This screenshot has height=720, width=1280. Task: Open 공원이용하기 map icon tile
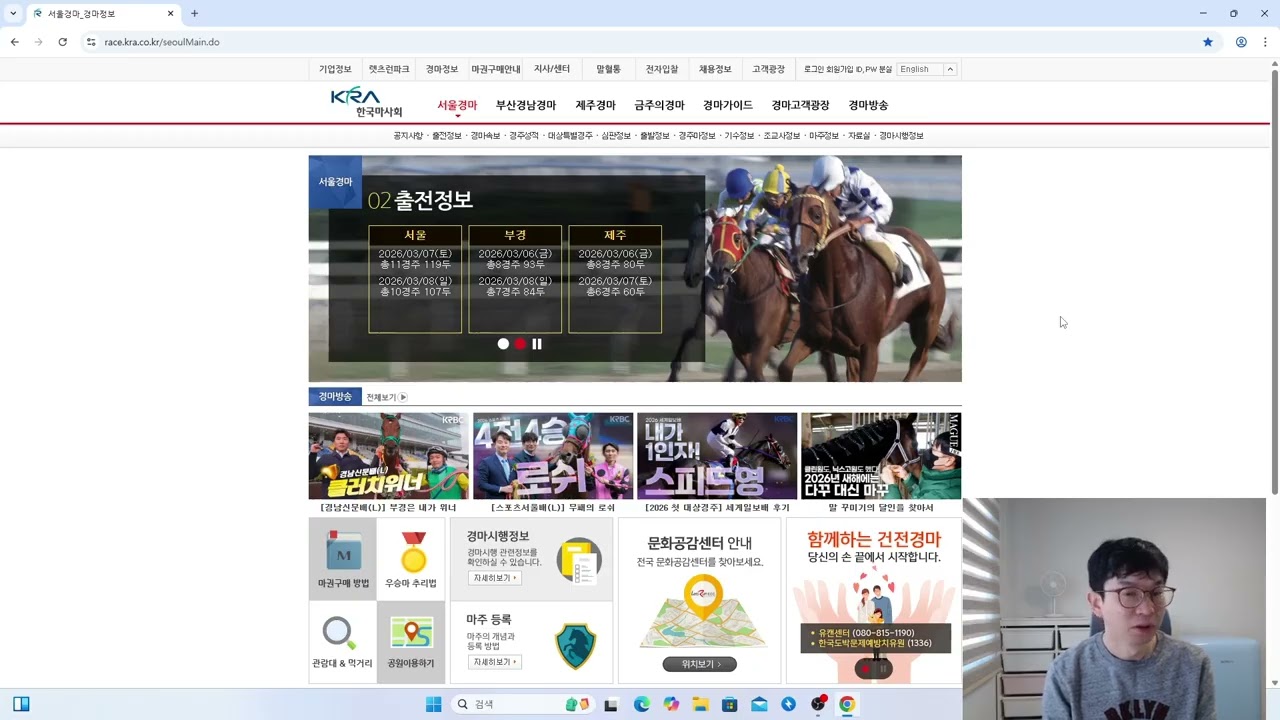(411, 642)
